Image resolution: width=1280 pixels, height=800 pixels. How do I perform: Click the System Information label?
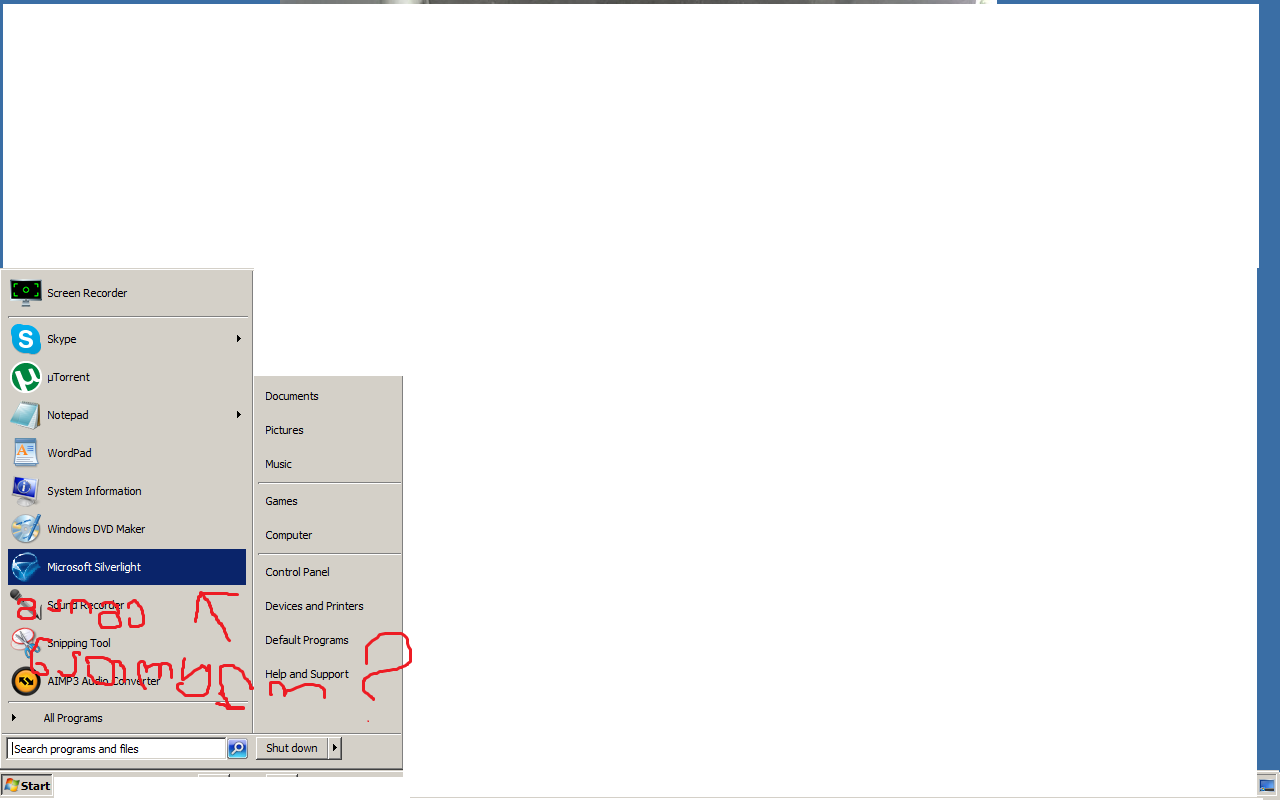94,491
